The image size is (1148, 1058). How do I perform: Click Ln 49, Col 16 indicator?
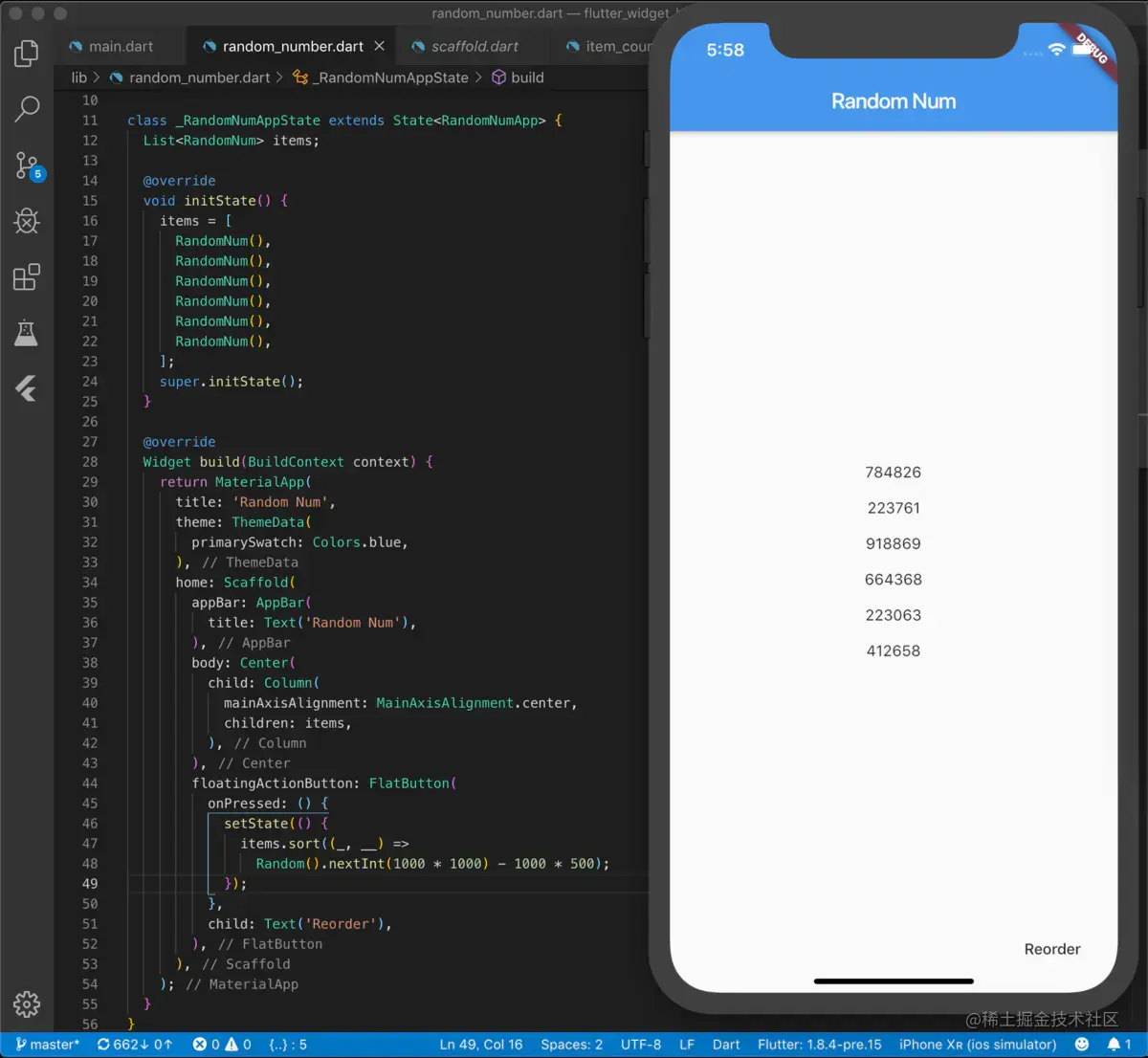click(x=481, y=1045)
